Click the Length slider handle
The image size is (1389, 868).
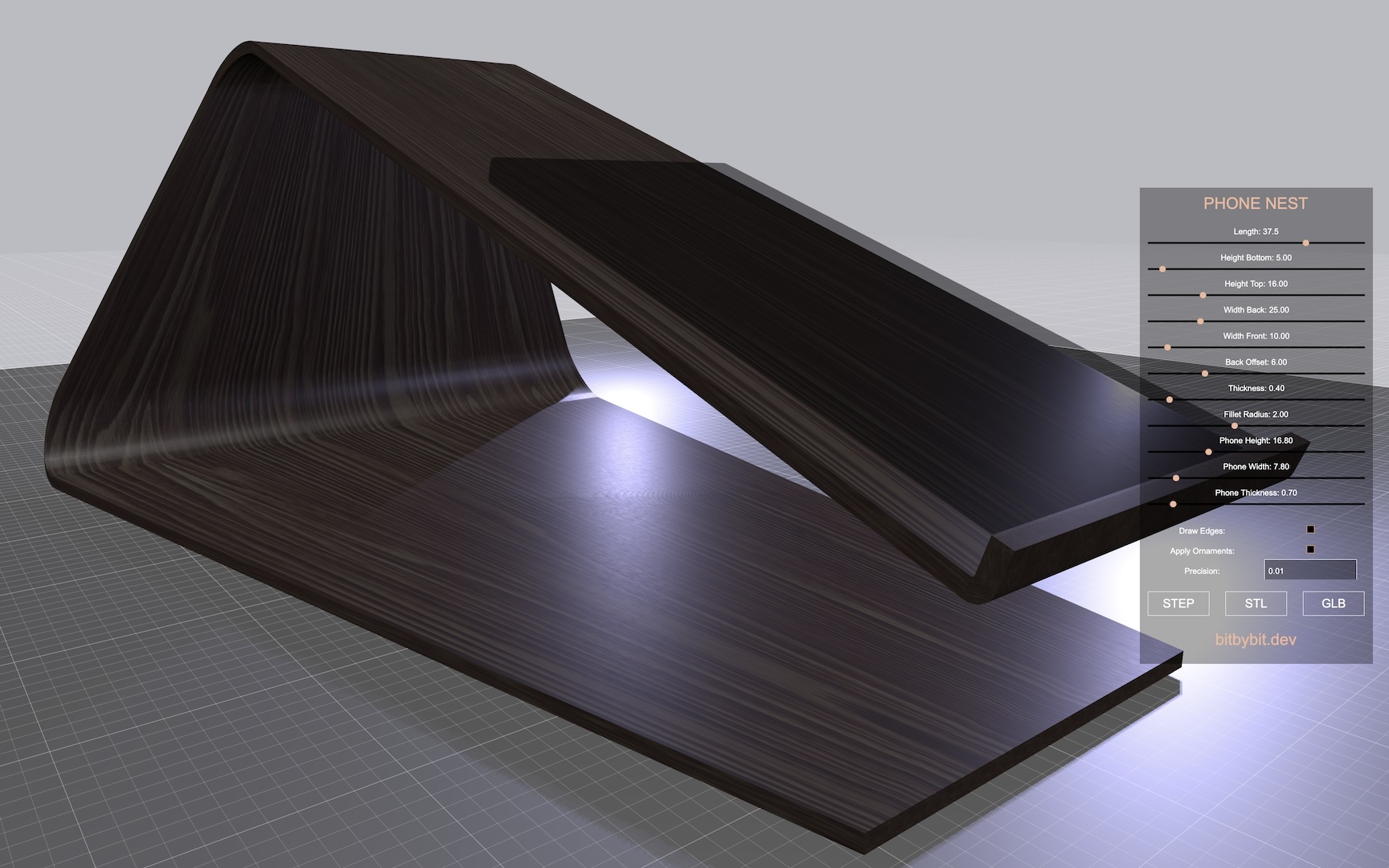(x=1305, y=243)
